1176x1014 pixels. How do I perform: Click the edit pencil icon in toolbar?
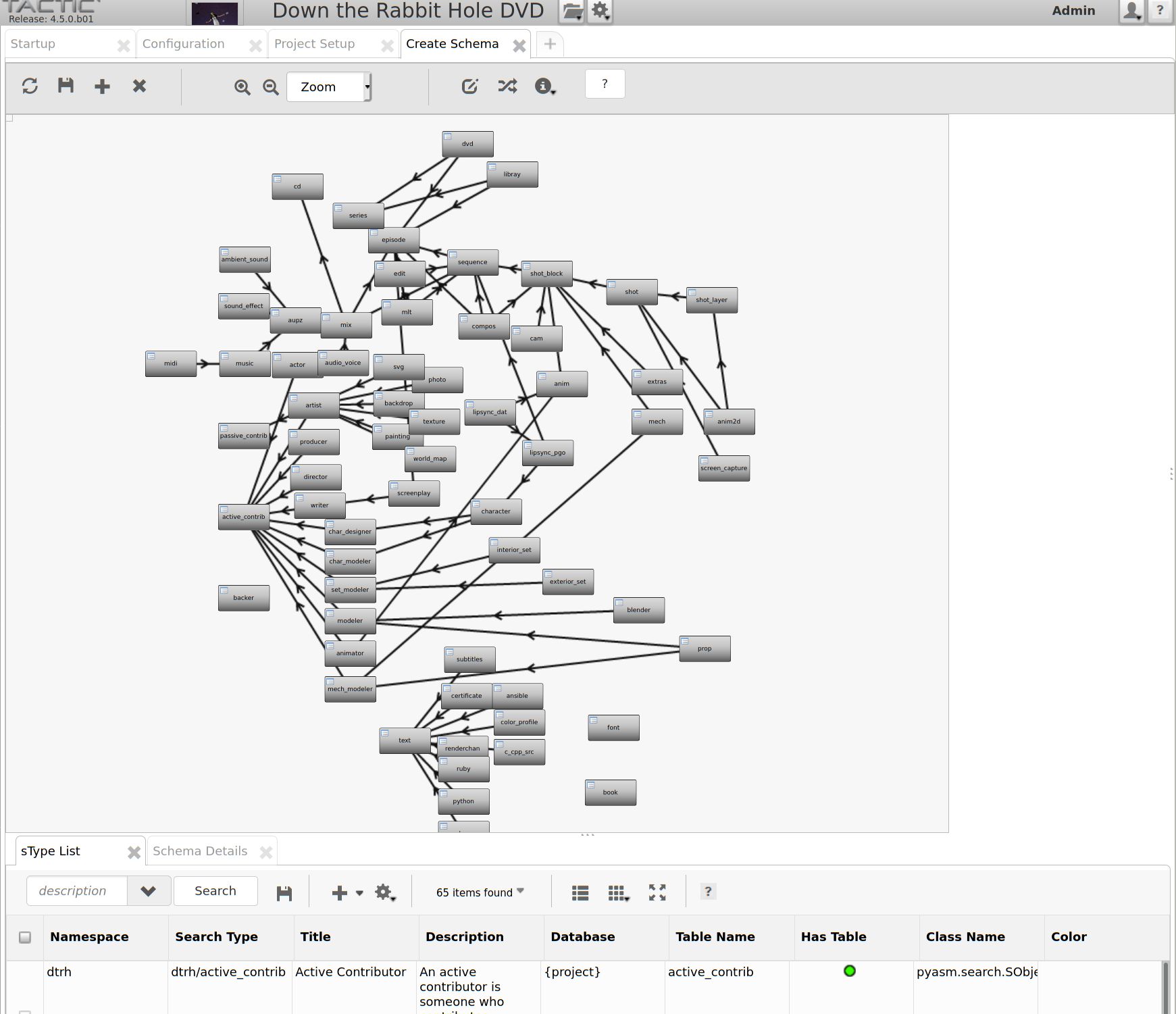(469, 86)
